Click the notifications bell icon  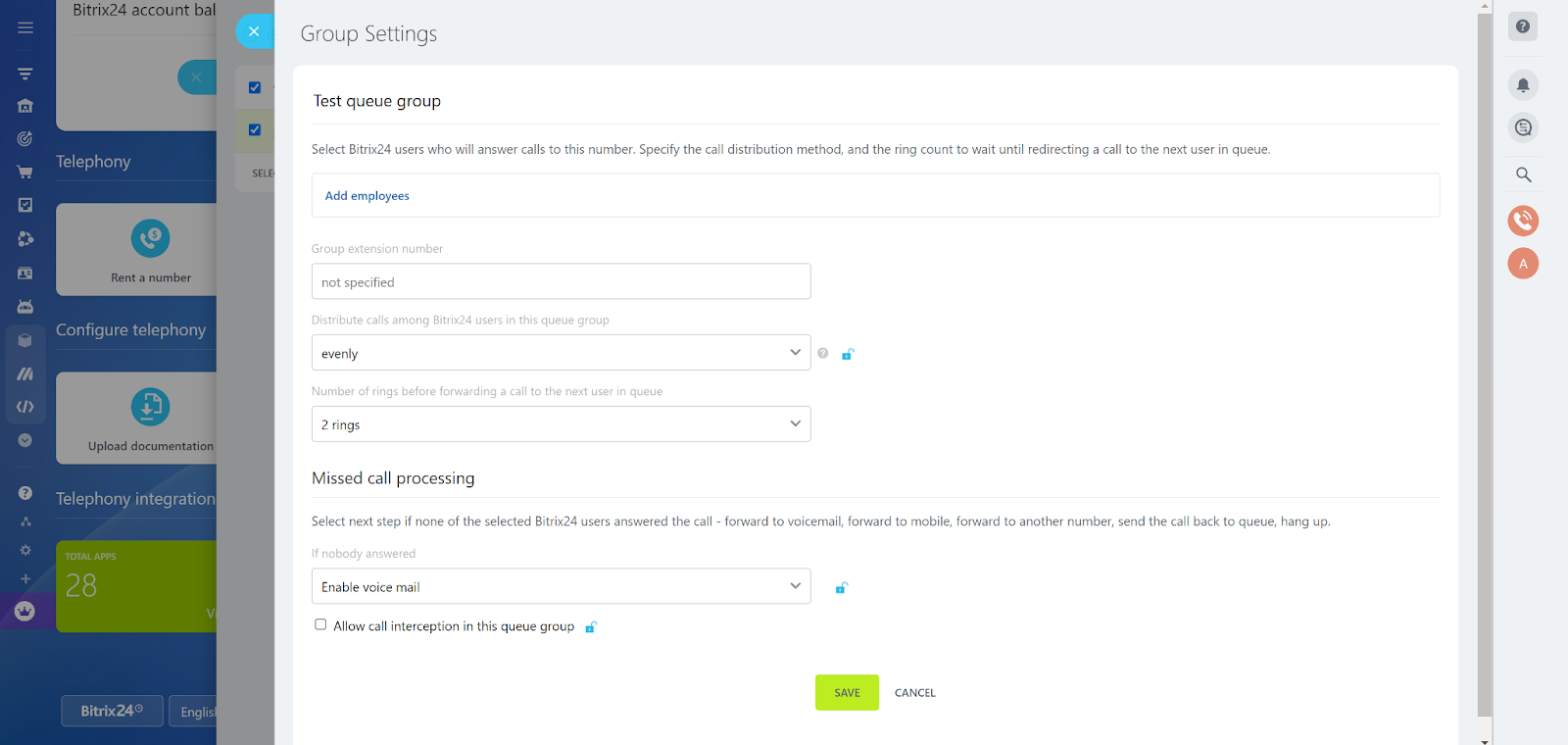tap(1523, 85)
